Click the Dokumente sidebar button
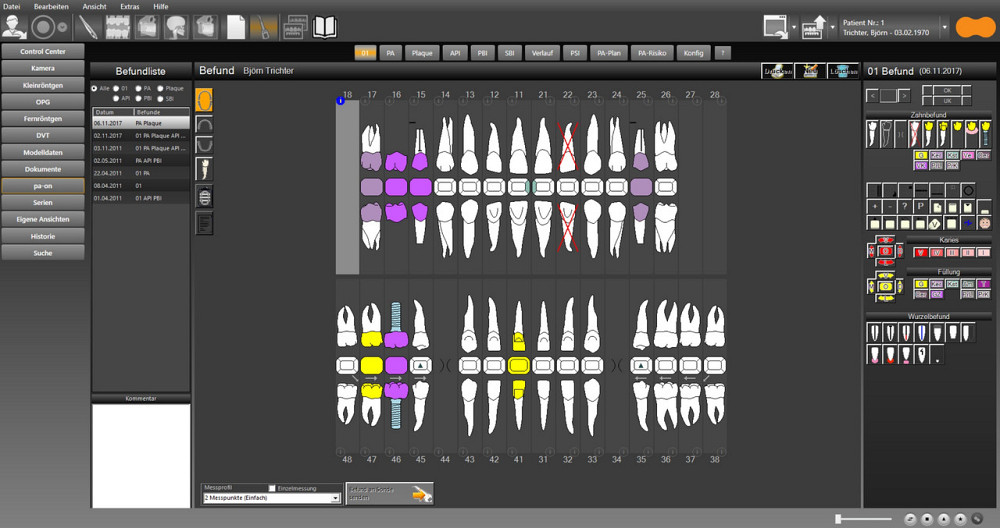The height and width of the screenshot is (528, 1000). pos(42,169)
